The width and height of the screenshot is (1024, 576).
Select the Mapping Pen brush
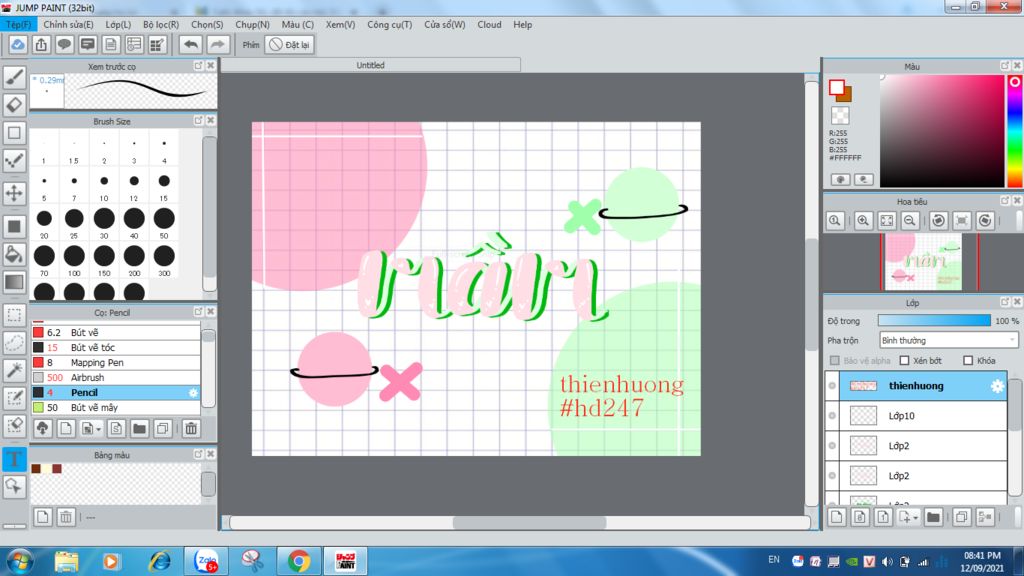(x=116, y=362)
